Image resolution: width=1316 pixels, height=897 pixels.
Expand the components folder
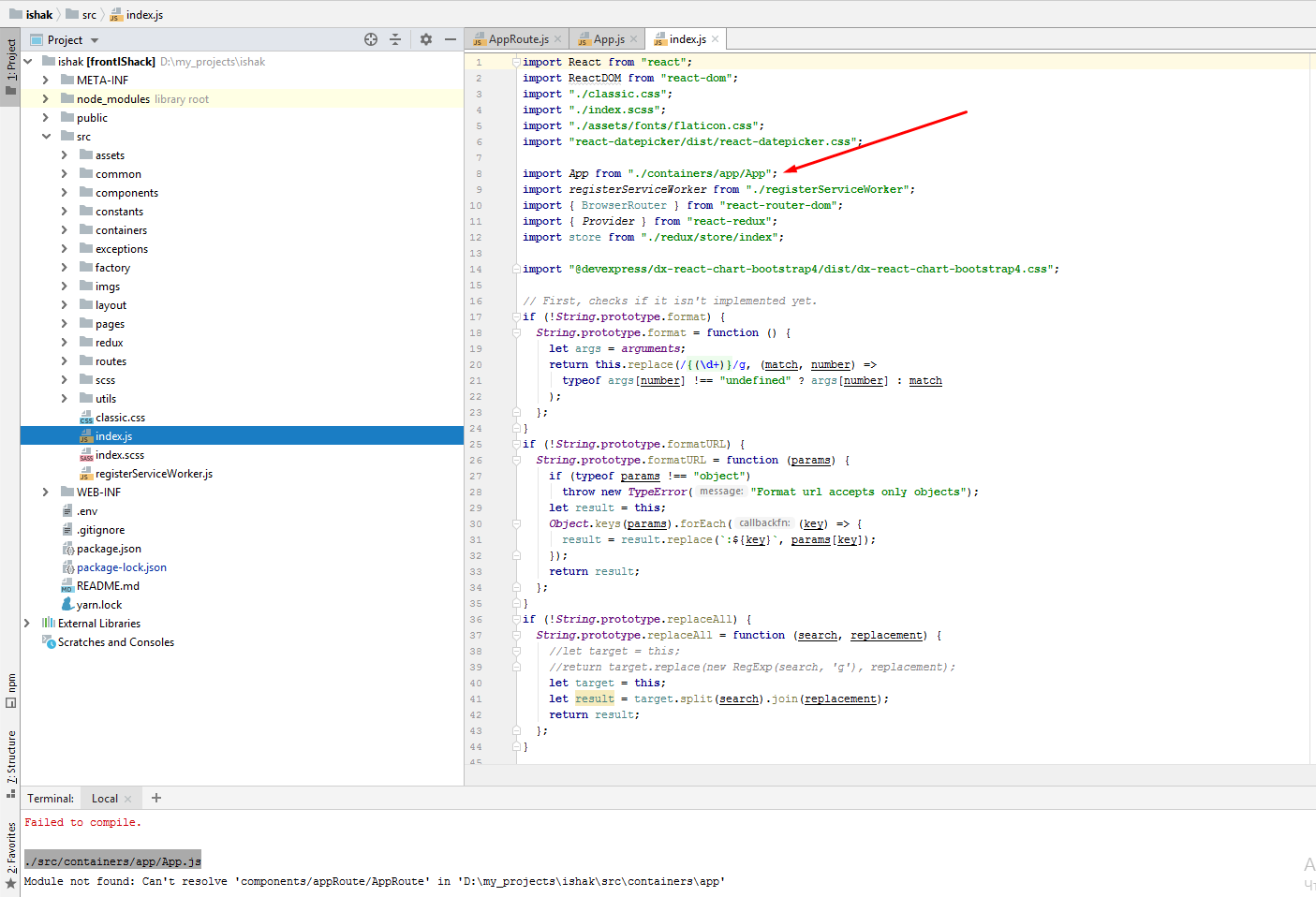click(65, 193)
